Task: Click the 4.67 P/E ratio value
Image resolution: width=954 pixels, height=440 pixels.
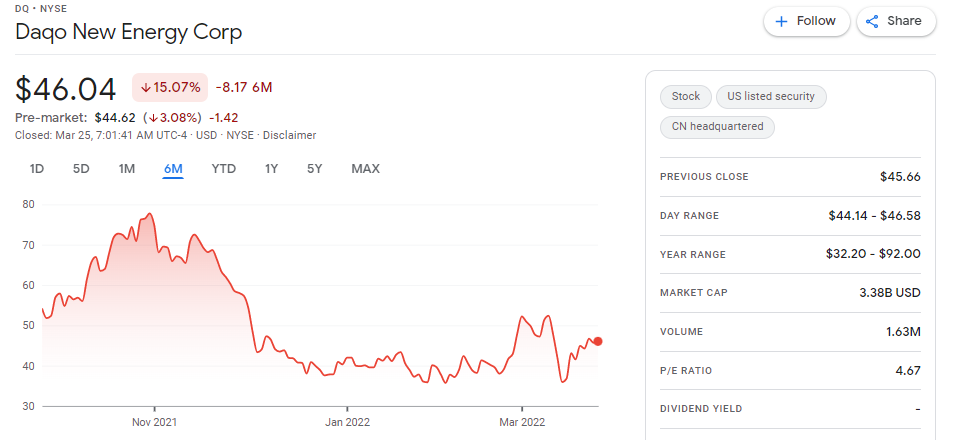Action: 908,371
